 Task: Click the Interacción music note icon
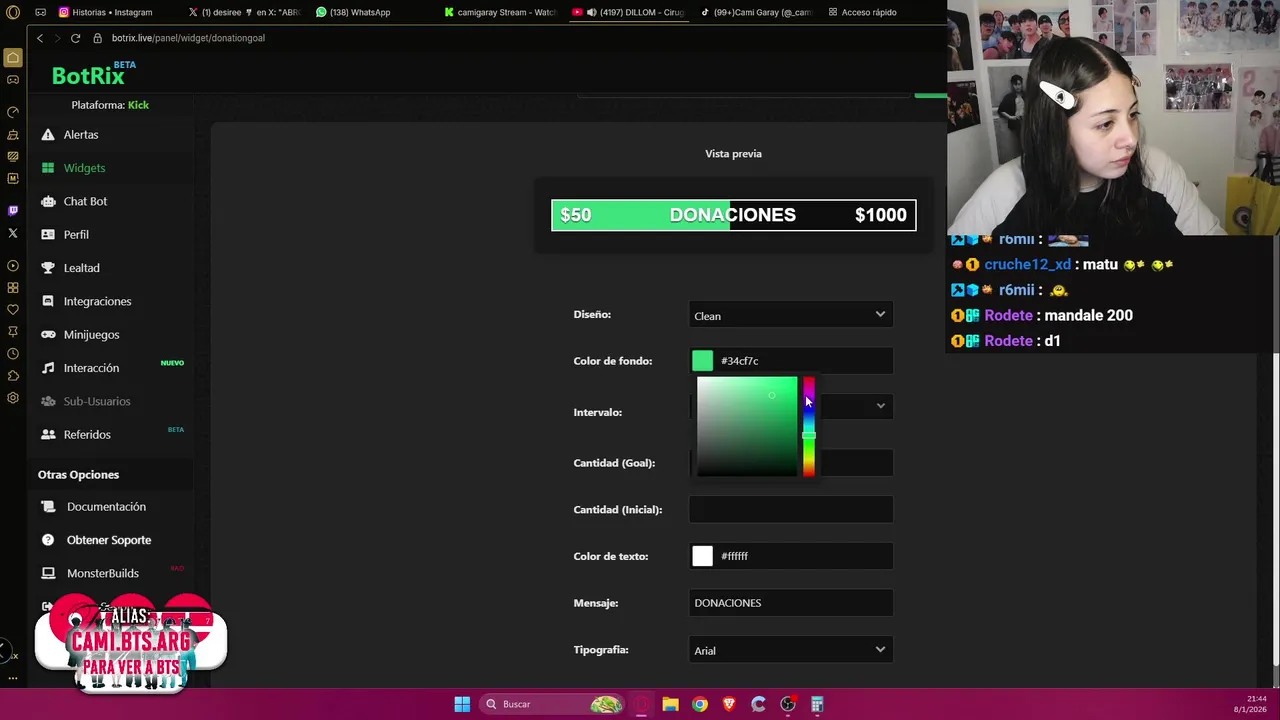click(x=48, y=368)
